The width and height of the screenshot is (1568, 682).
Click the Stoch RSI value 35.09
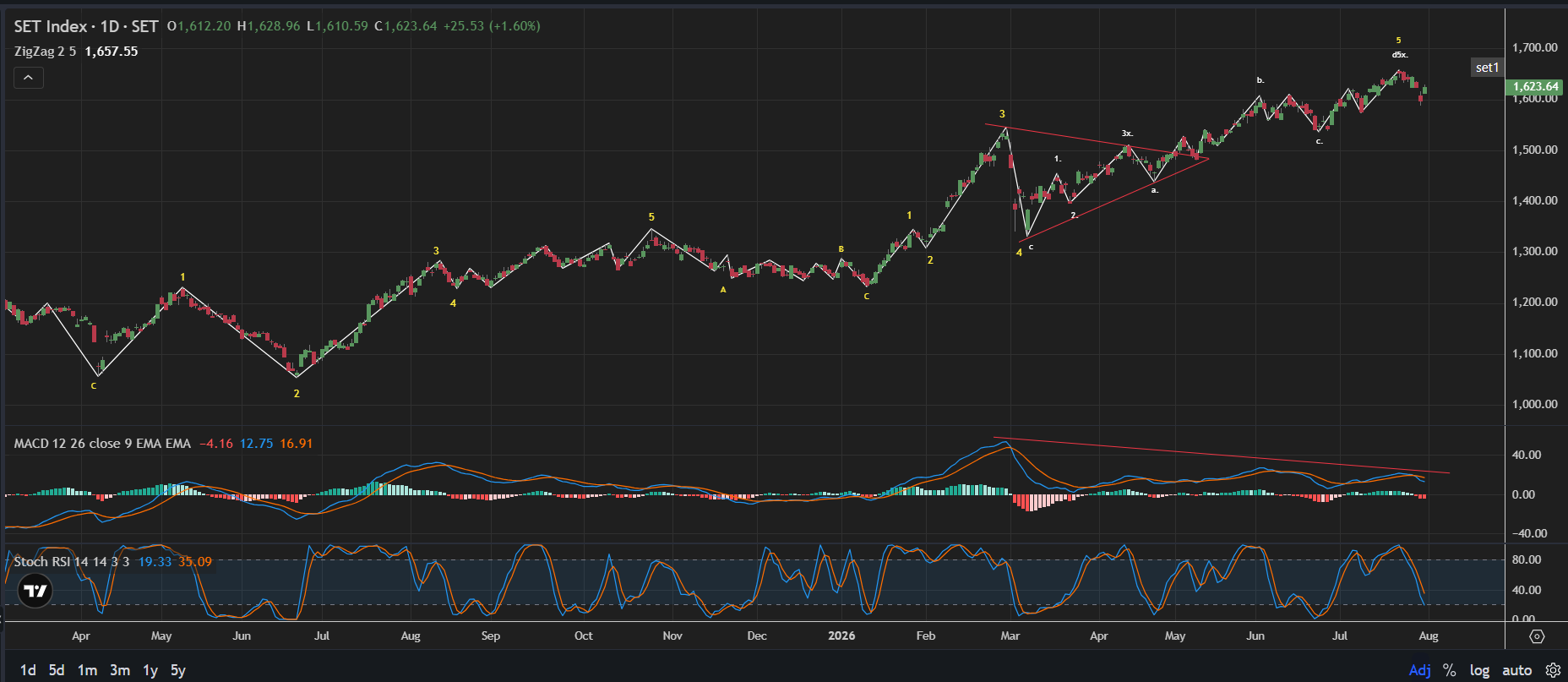pyautogui.click(x=195, y=562)
